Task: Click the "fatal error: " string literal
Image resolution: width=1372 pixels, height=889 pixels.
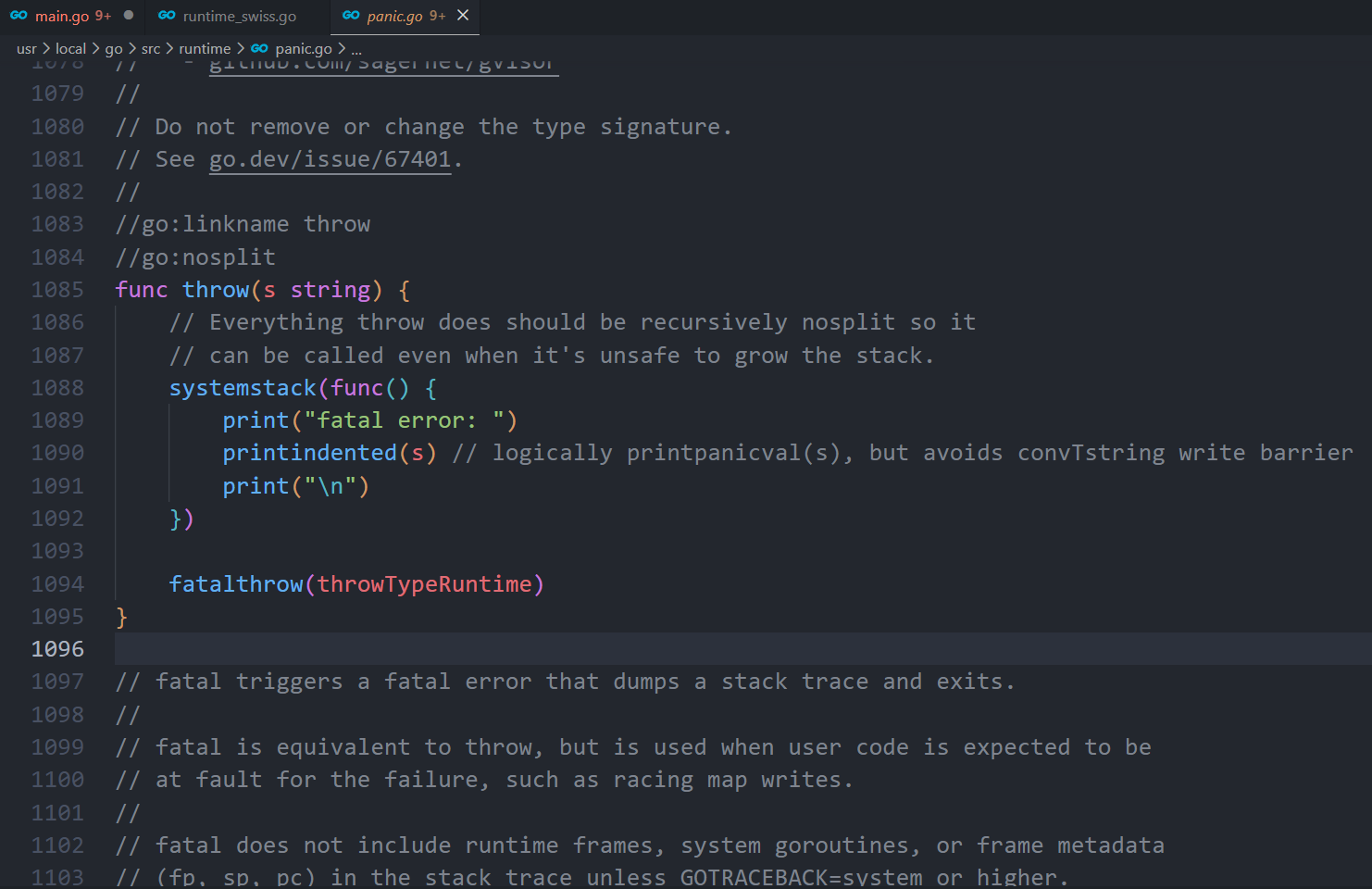Action: pyautogui.click(x=404, y=420)
